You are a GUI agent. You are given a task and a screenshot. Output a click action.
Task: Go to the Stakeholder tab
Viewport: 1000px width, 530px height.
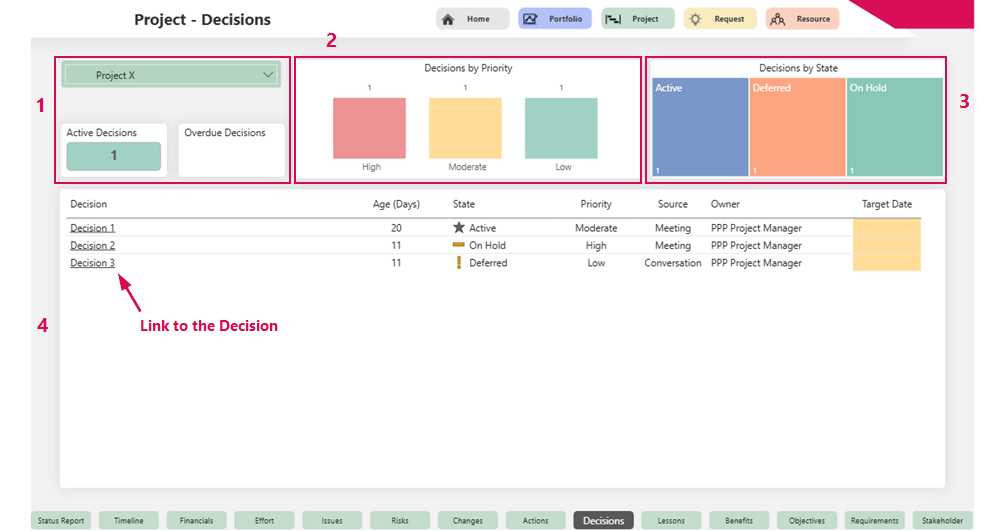tap(942, 520)
